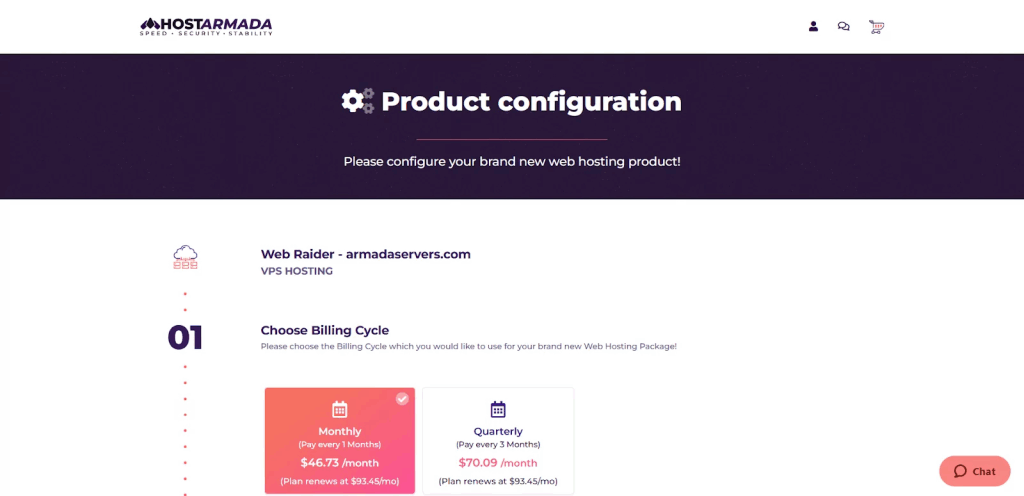Click the $46.73 /month price

click(x=339, y=462)
